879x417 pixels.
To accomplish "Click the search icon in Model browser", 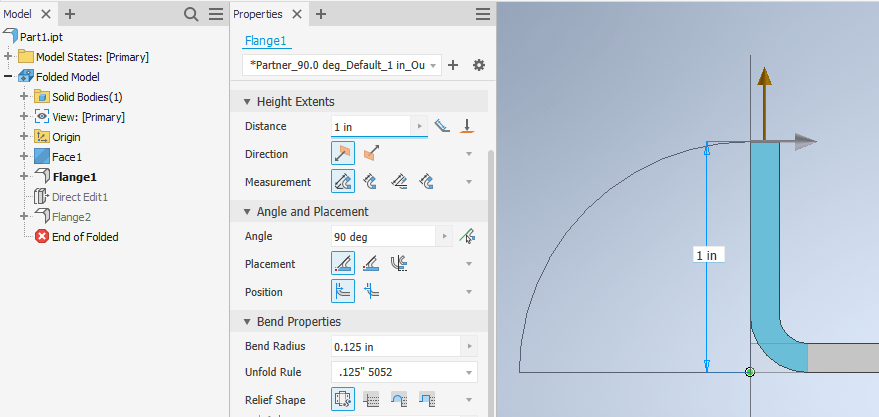I will pyautogui.click(x=191, y=14).
